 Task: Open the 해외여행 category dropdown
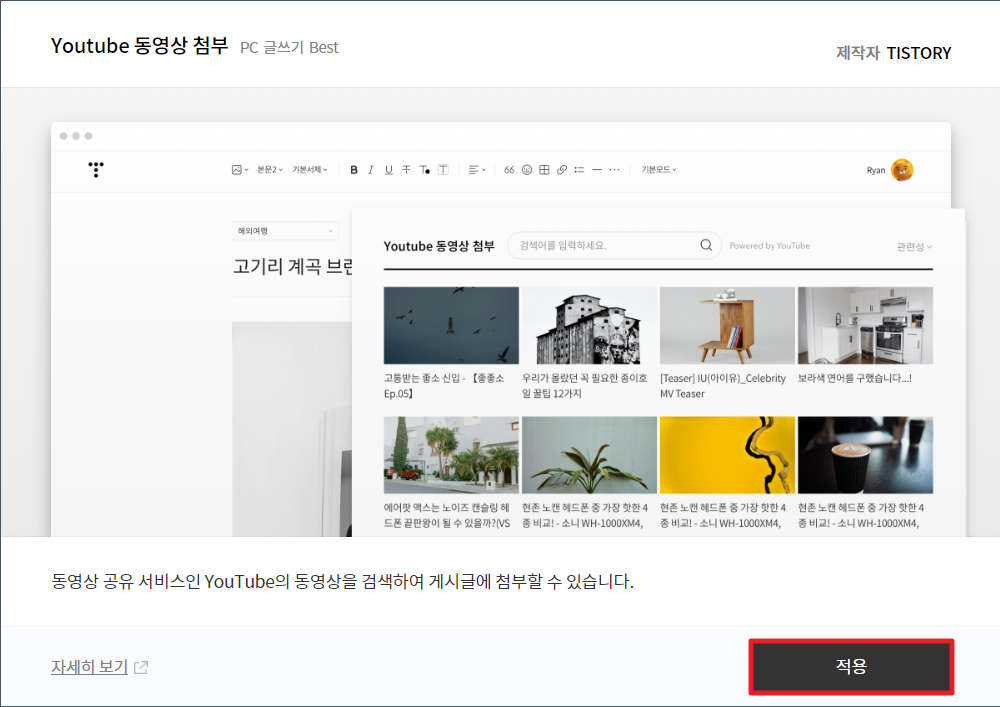(285, 231)
